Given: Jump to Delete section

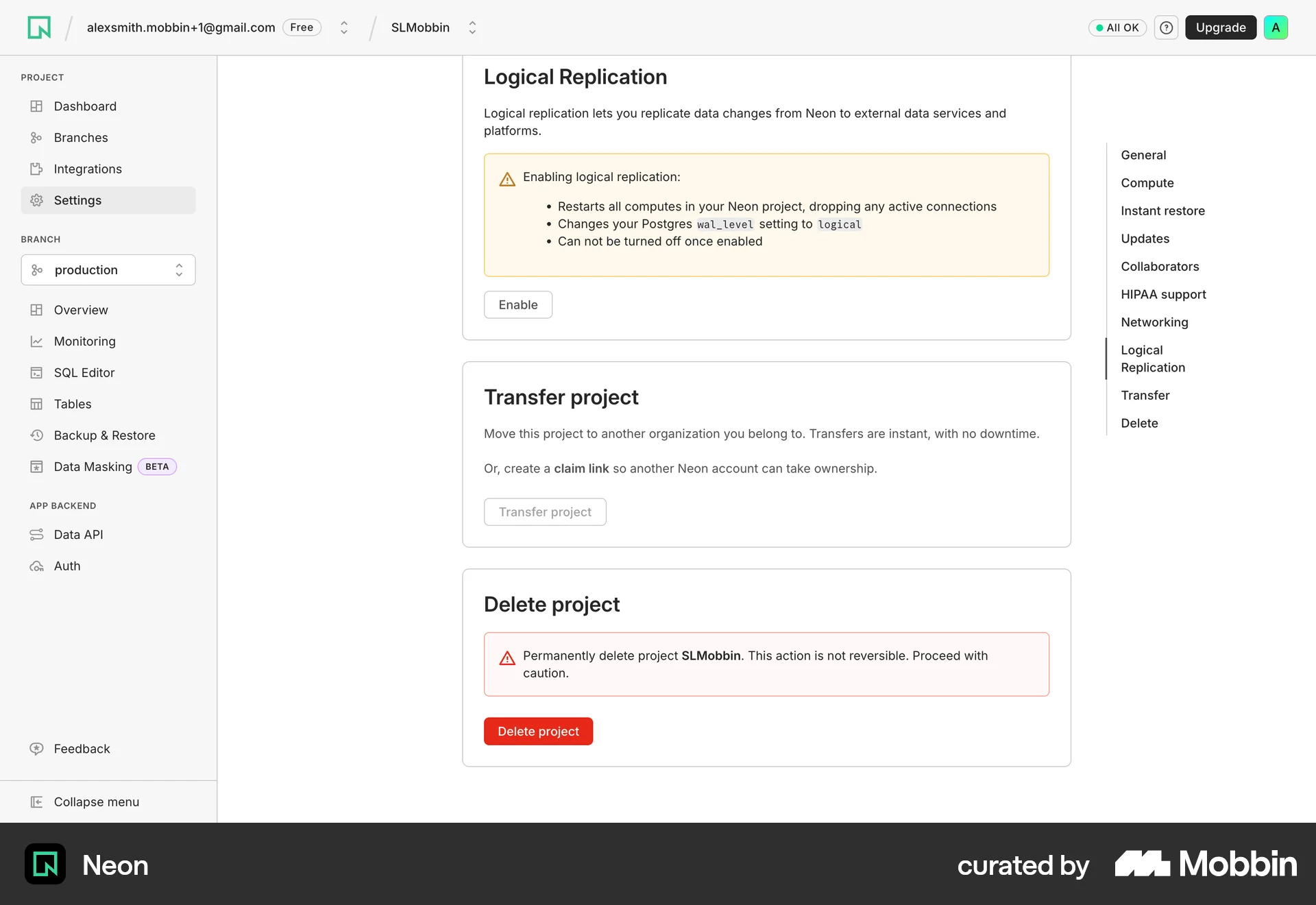Looking at the screenshot, I should click(1139, 424).
